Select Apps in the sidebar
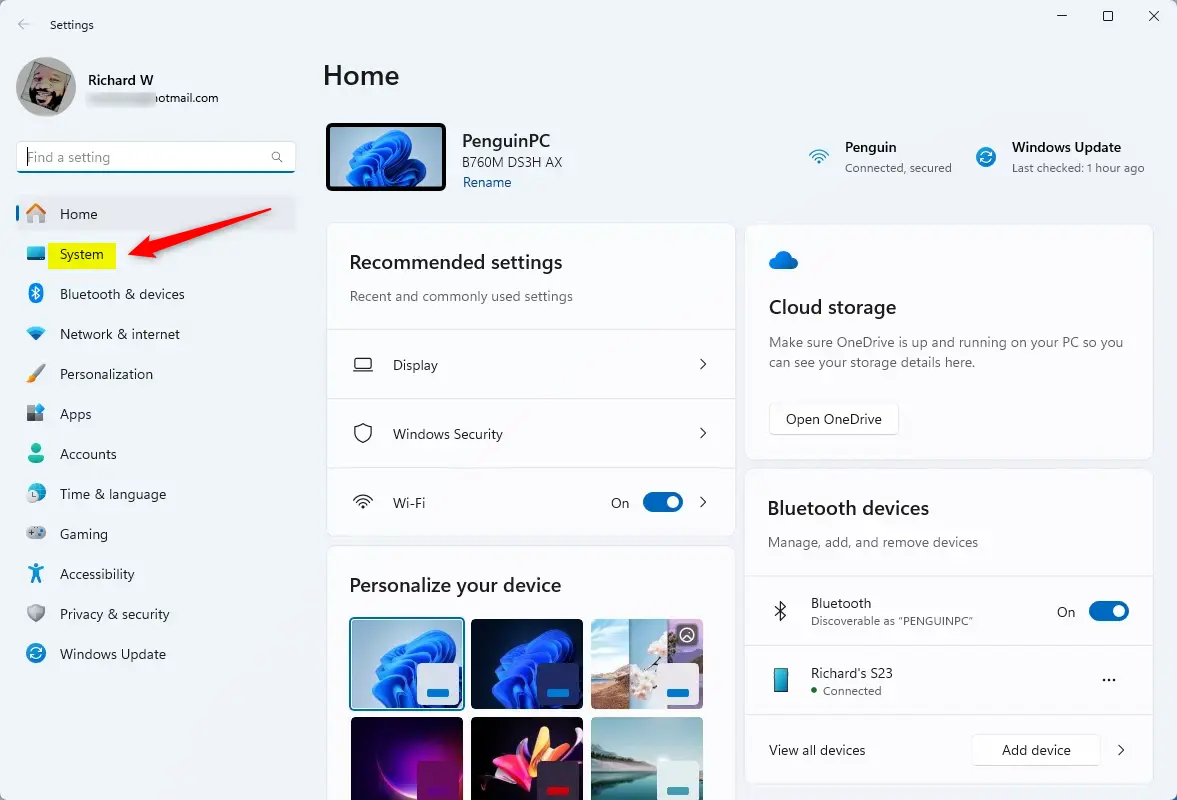1177x800 pixels. (156, 414)
